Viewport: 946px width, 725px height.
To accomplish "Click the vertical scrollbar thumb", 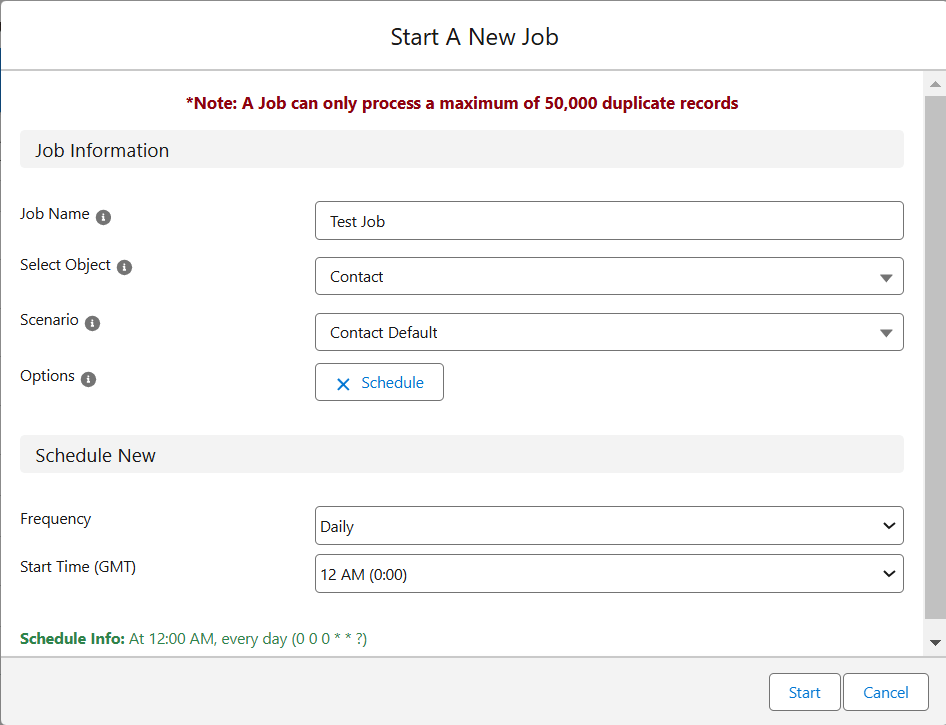I will click(935, 356).
